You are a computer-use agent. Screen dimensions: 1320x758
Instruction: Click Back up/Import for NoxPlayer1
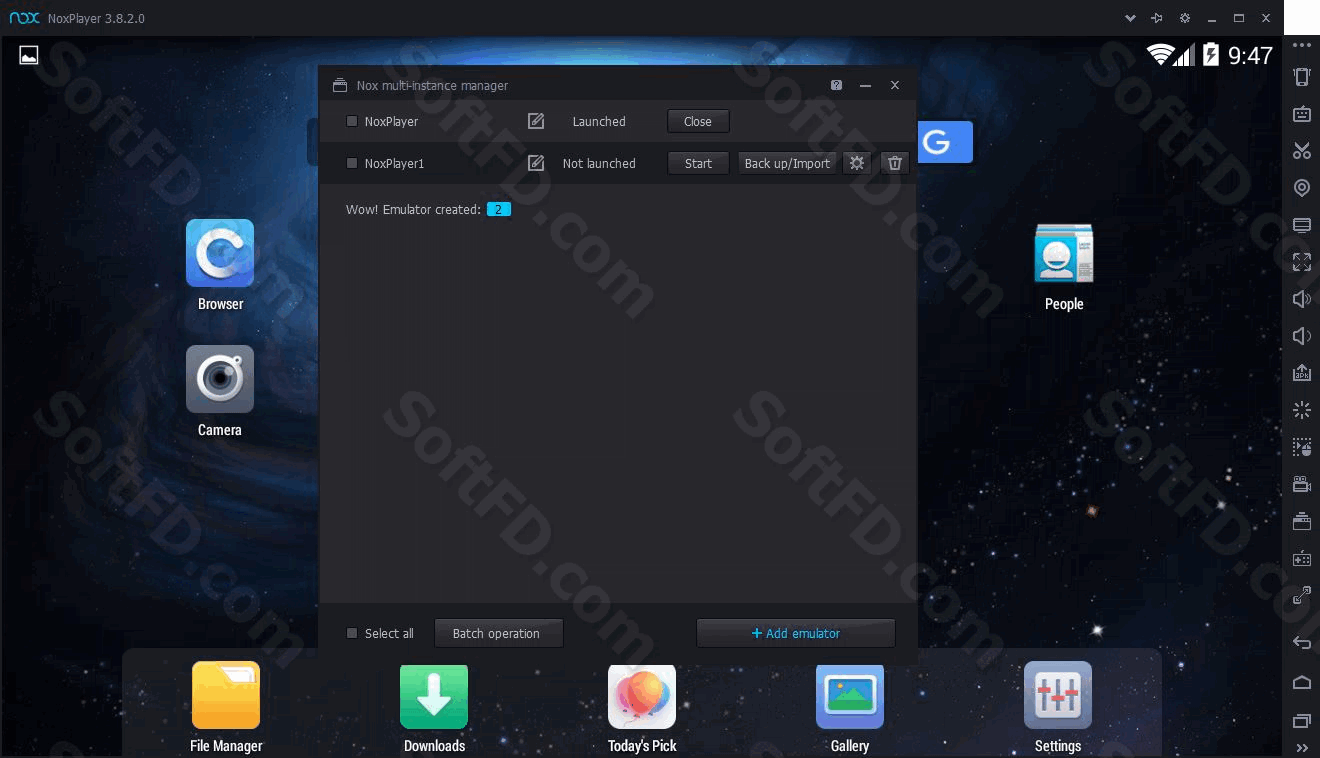point(787,163)
